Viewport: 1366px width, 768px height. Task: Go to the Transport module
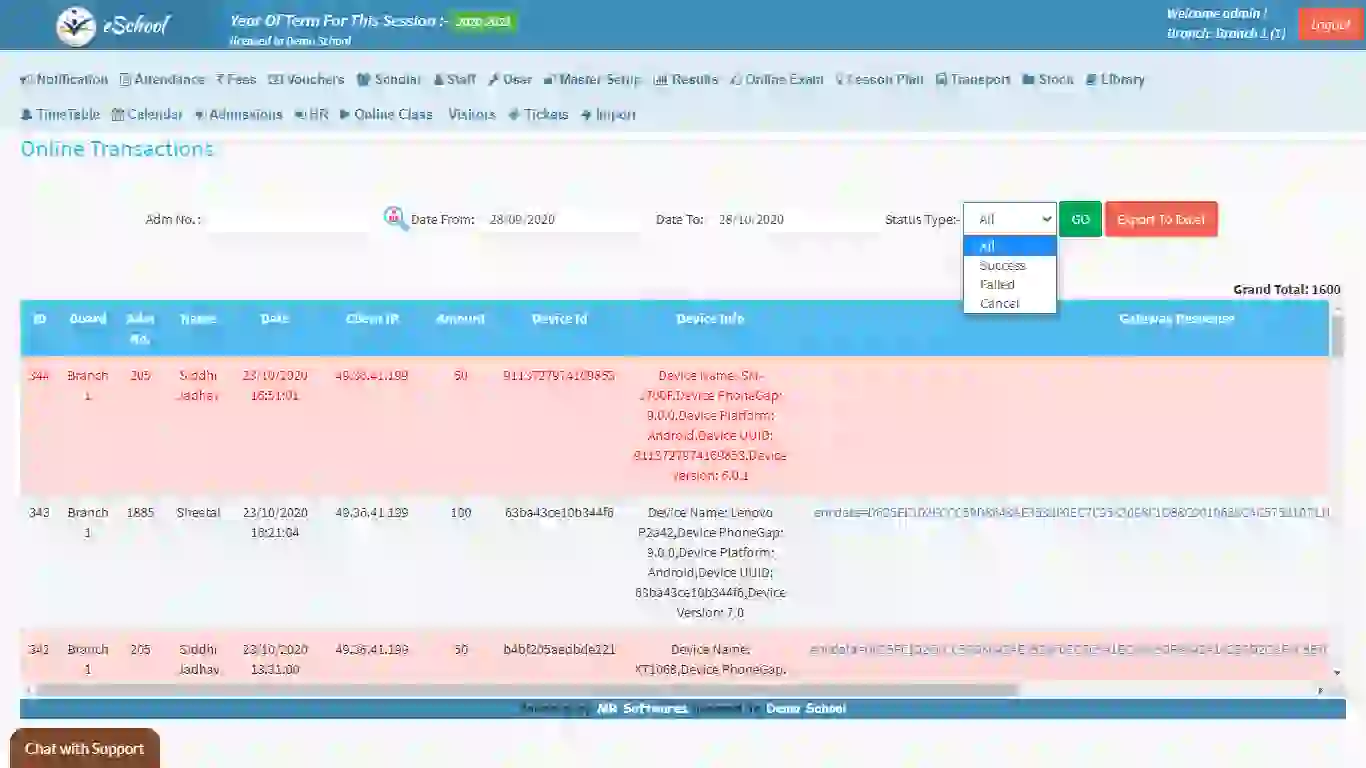(x=973, y=79)
